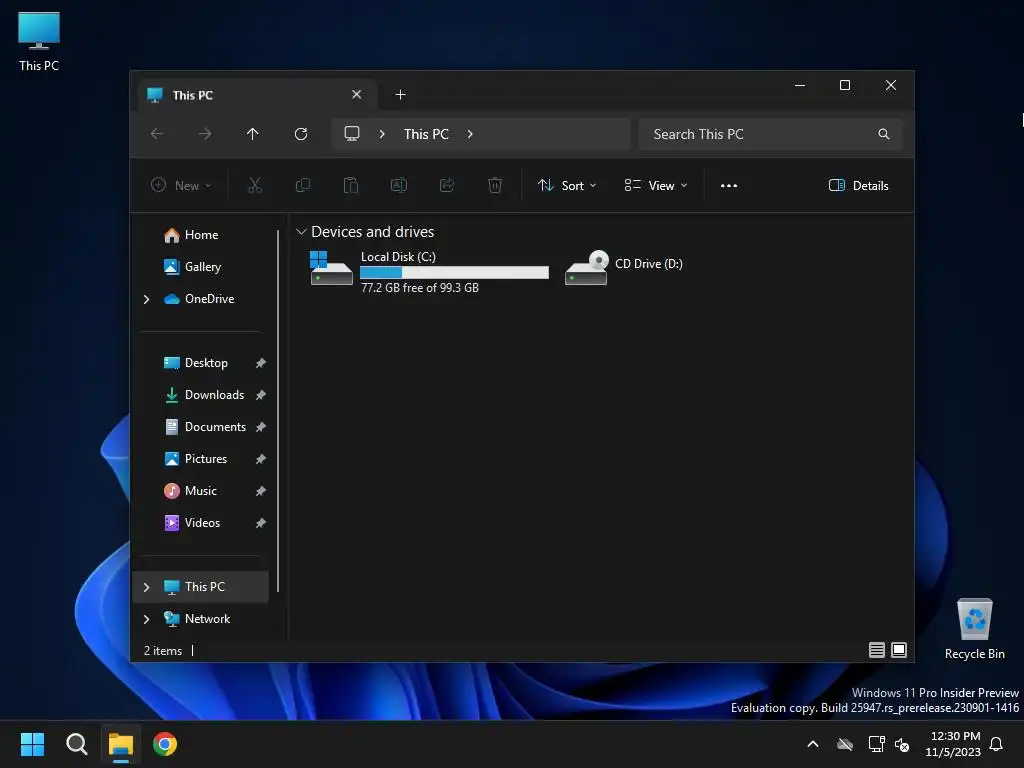Click the magnifier icon in search box
Screen dimensions: 1024x768
884,134
